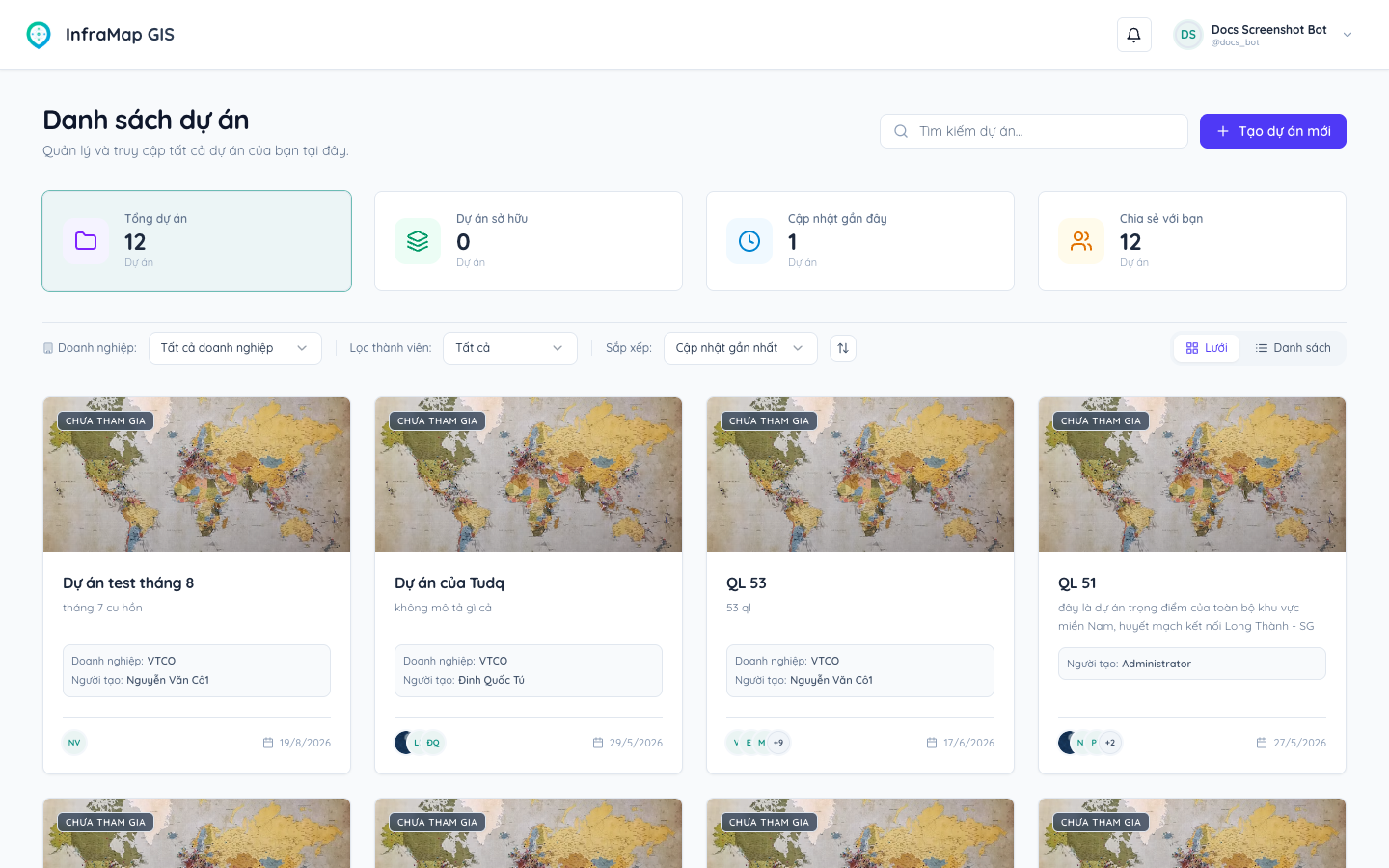This screenshot has width=1389, height=868.
Task: Click the building icon beside Doanh nghiệp label
Action: pyautogui.click(x=48, y=348)
